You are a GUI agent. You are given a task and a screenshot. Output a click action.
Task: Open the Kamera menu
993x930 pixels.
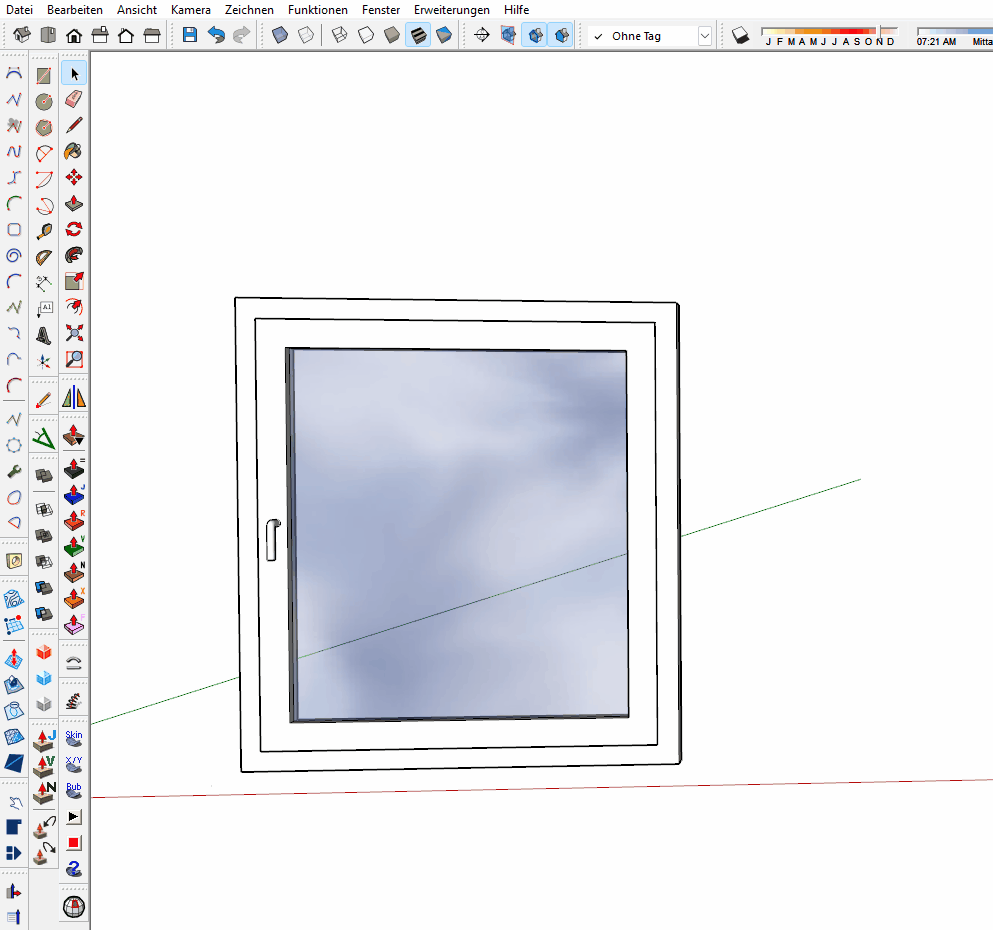[190, 9]
